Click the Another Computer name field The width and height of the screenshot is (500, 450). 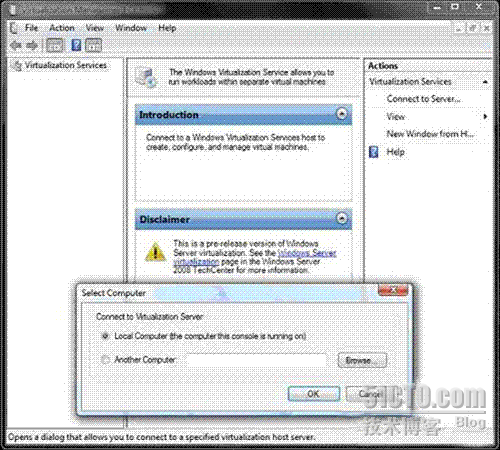[x=257, y=360]
